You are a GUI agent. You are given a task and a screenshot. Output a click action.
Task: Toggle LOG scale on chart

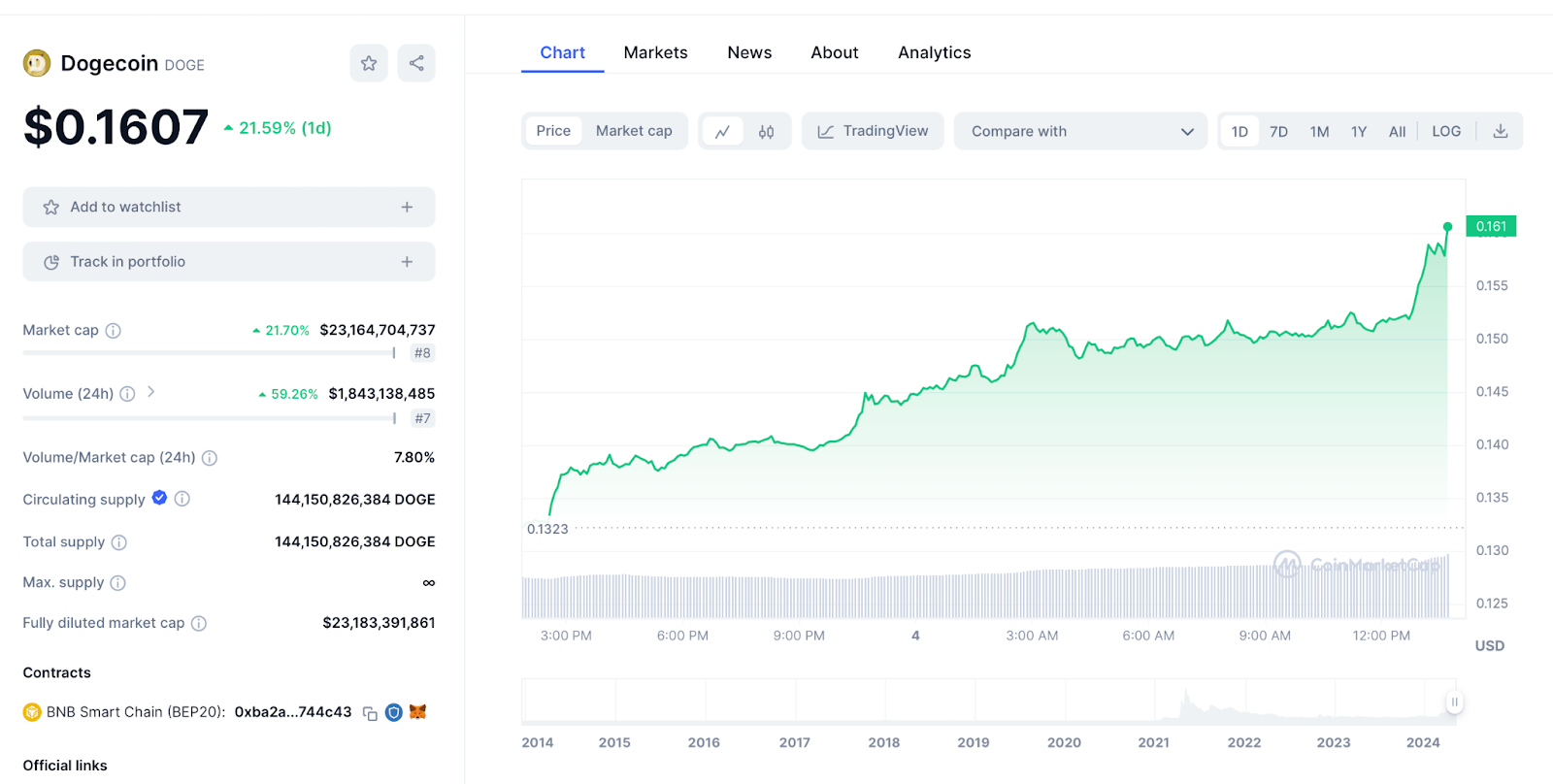point(1446,131)
